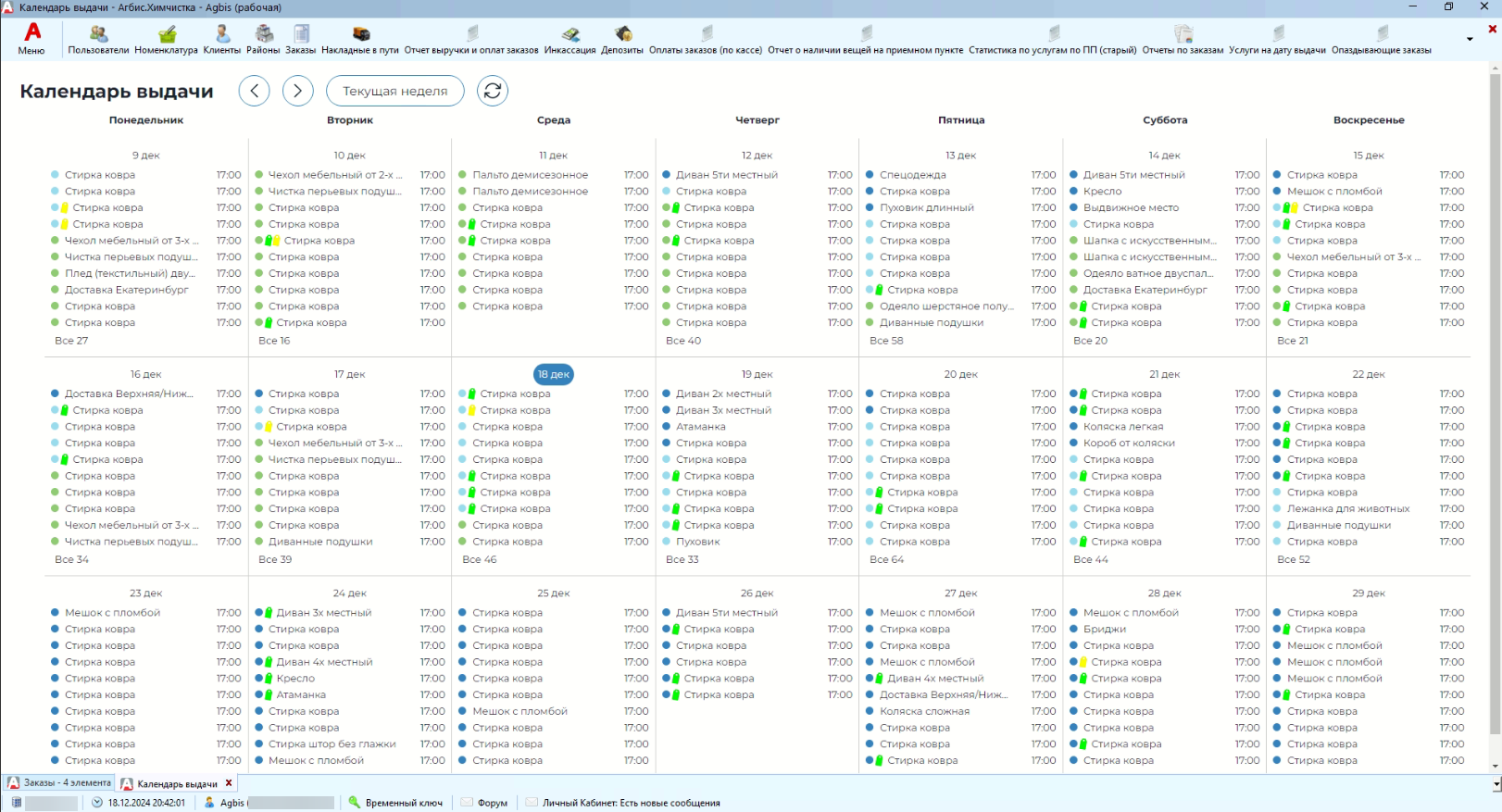Go to the next week
The image size is (1502, 812).
pos(297,91)
